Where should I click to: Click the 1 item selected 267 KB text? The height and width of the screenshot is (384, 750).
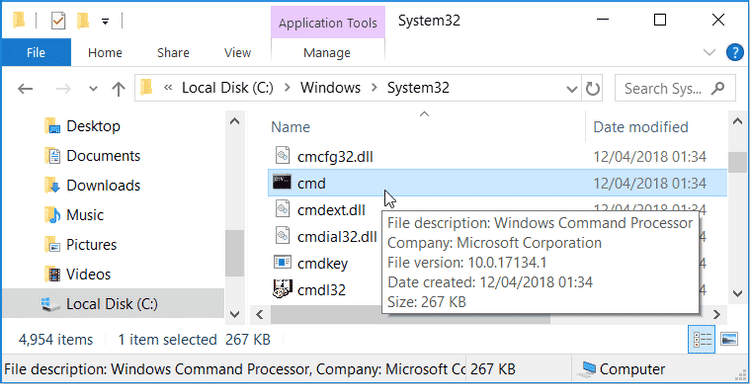tap(194, 340)
